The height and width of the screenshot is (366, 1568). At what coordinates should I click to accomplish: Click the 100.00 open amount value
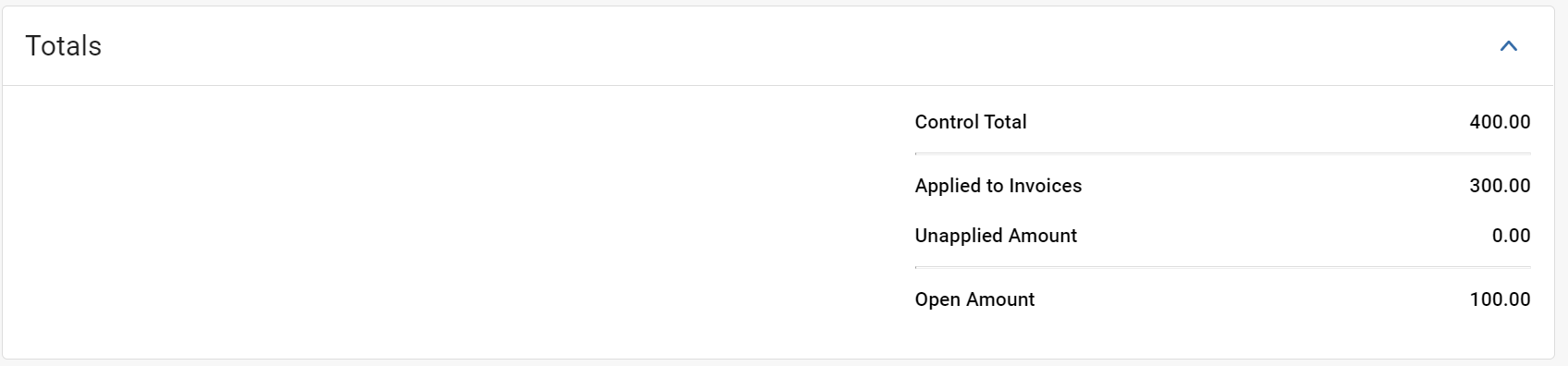(1500, 299)
